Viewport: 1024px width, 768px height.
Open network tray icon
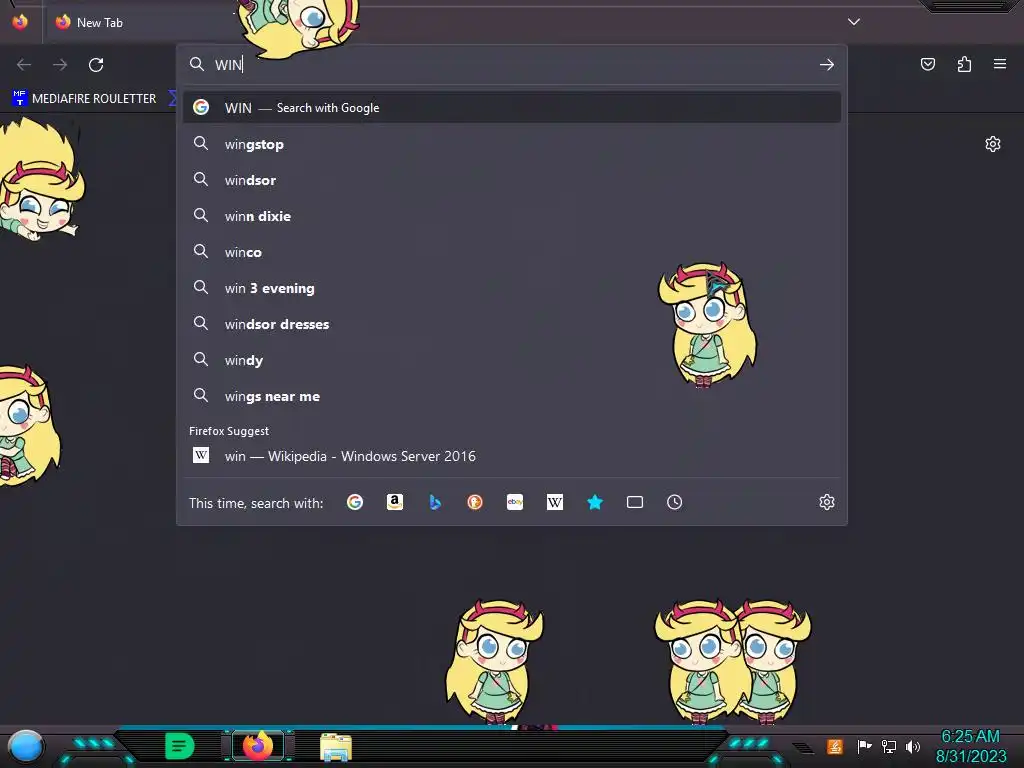[x=889, y=746]
